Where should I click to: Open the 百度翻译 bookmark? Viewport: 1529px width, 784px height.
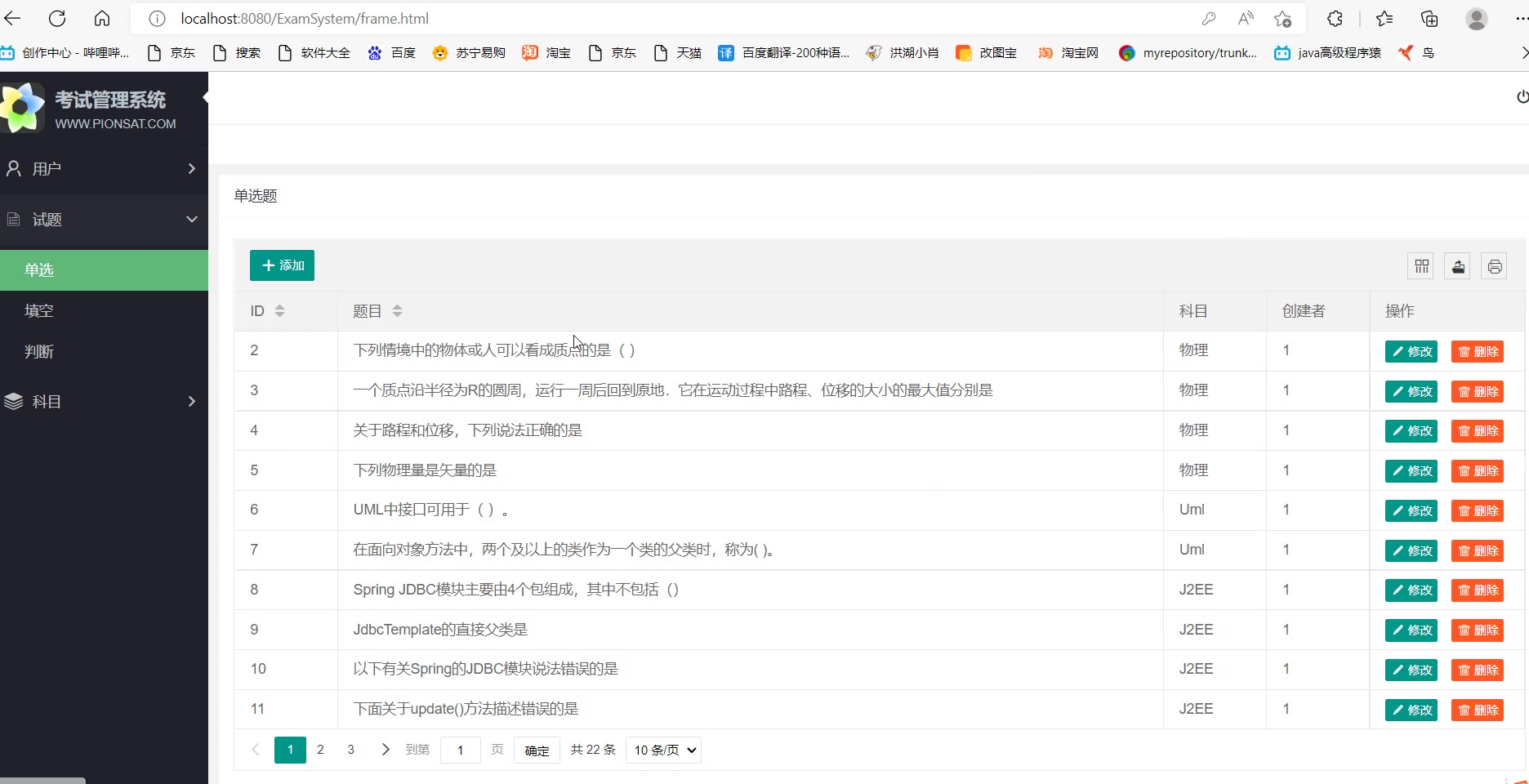coord(784,53)
